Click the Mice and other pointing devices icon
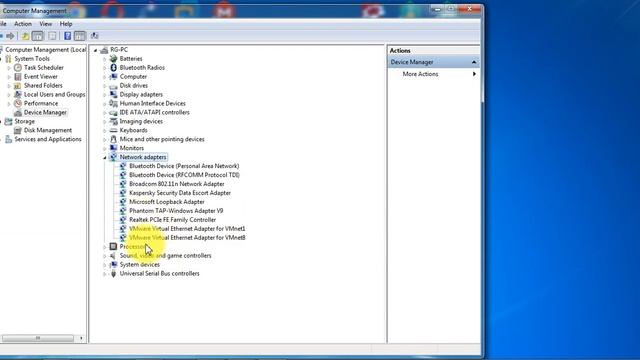The height and width of the screenshot is (360, 640). 113,139
